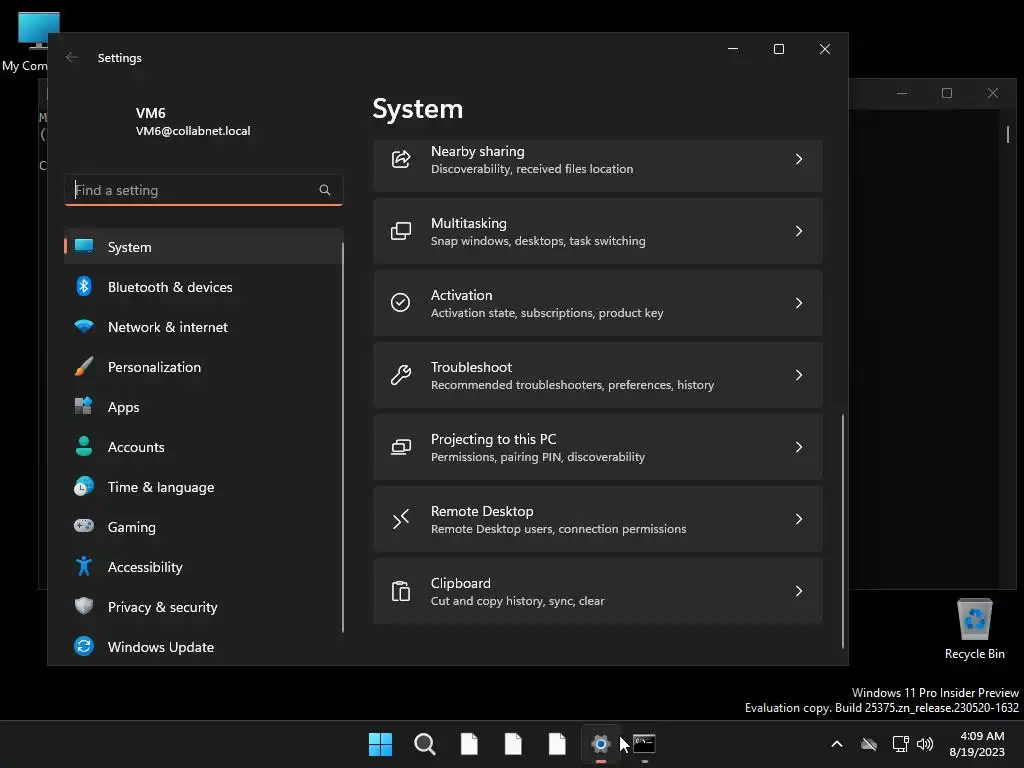Viewport: 1024px width, 768px height.
Task: Click the network tray icon
Action: (x=900, y=744)
